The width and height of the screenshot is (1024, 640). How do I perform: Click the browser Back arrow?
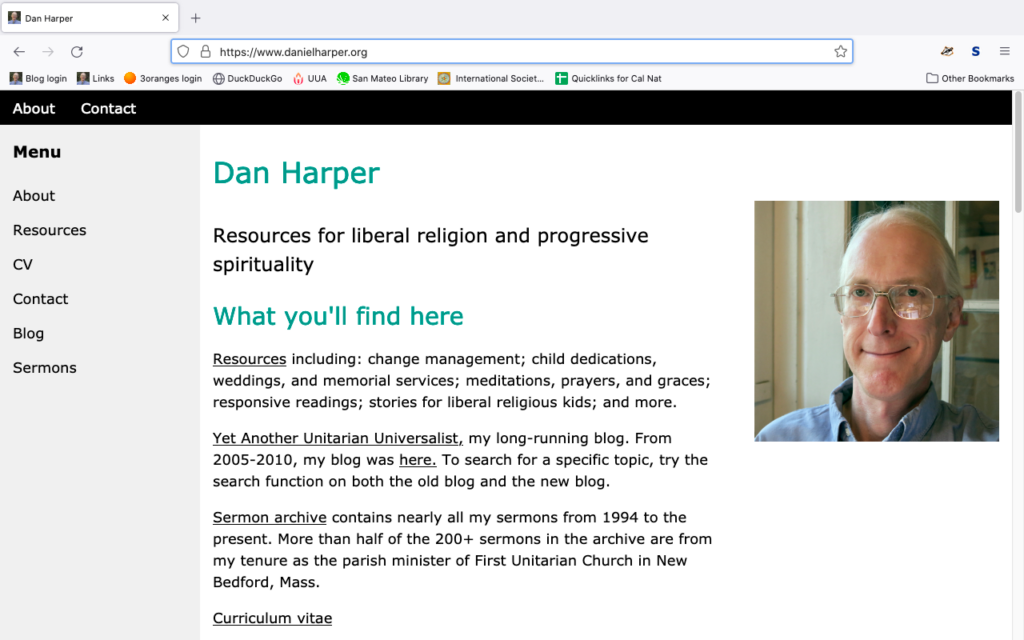click(19, 52)
